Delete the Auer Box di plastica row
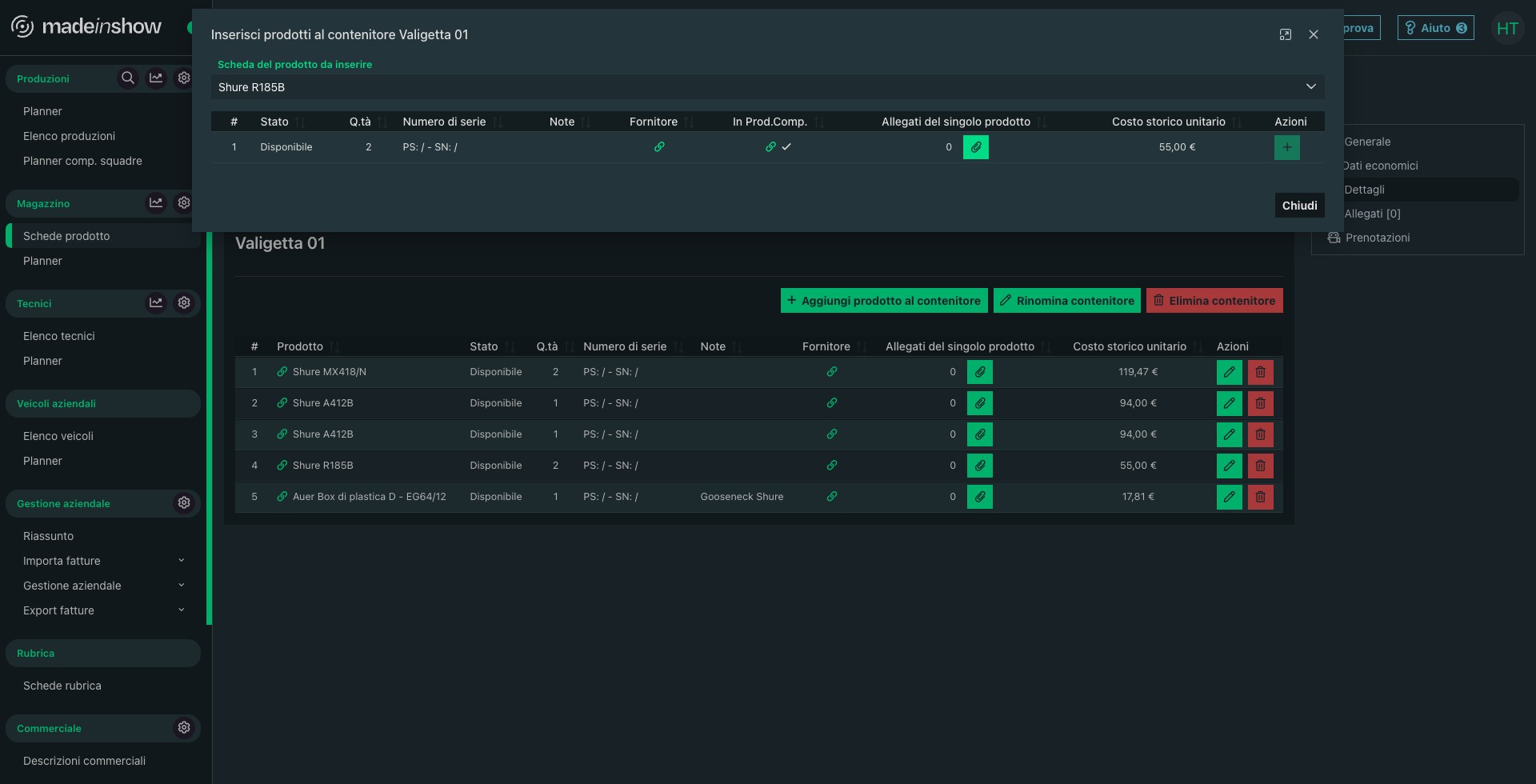The image size is (1536, 784). coord(1261,497)
